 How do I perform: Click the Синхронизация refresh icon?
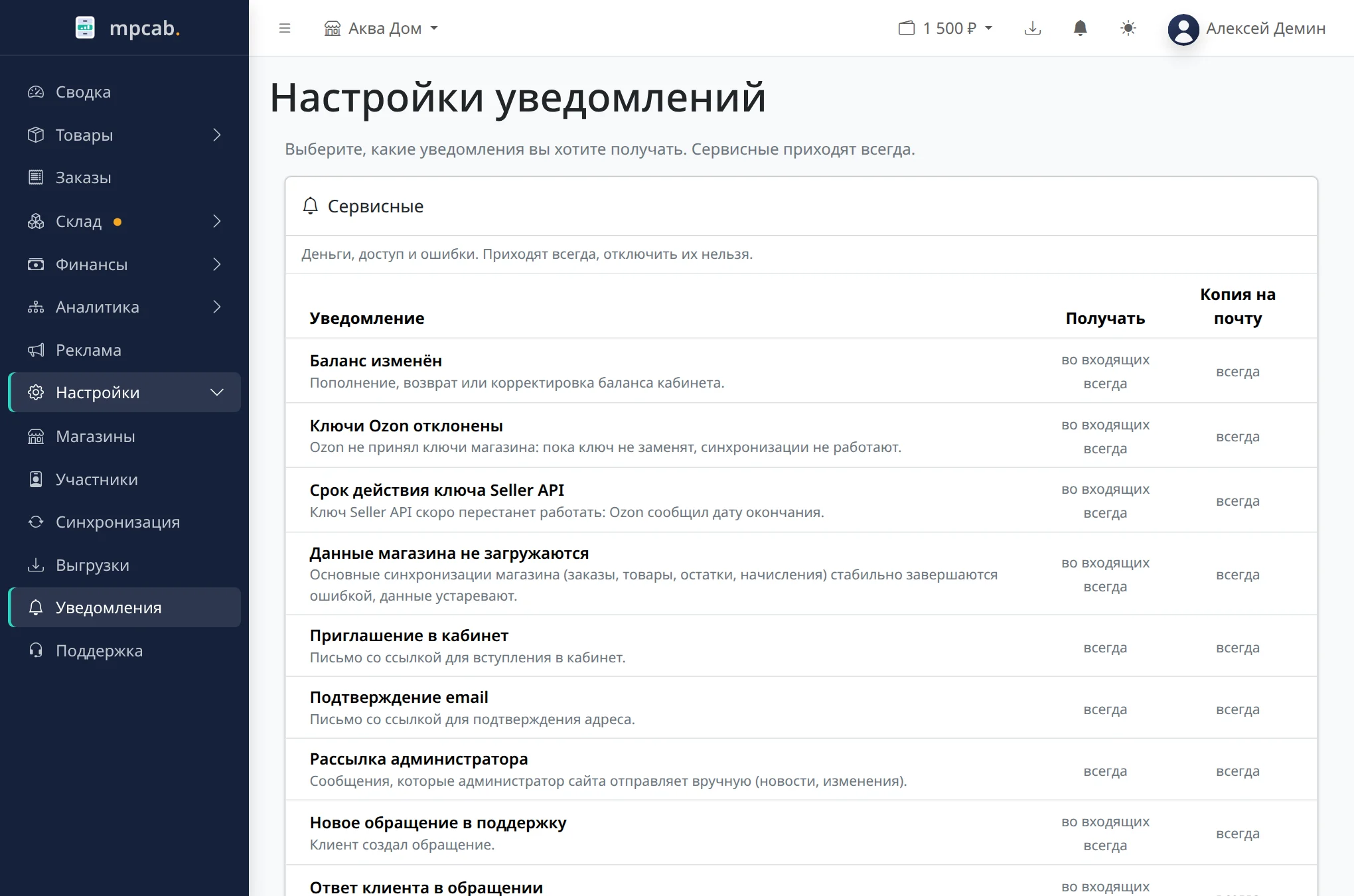[x=36, y=522]
